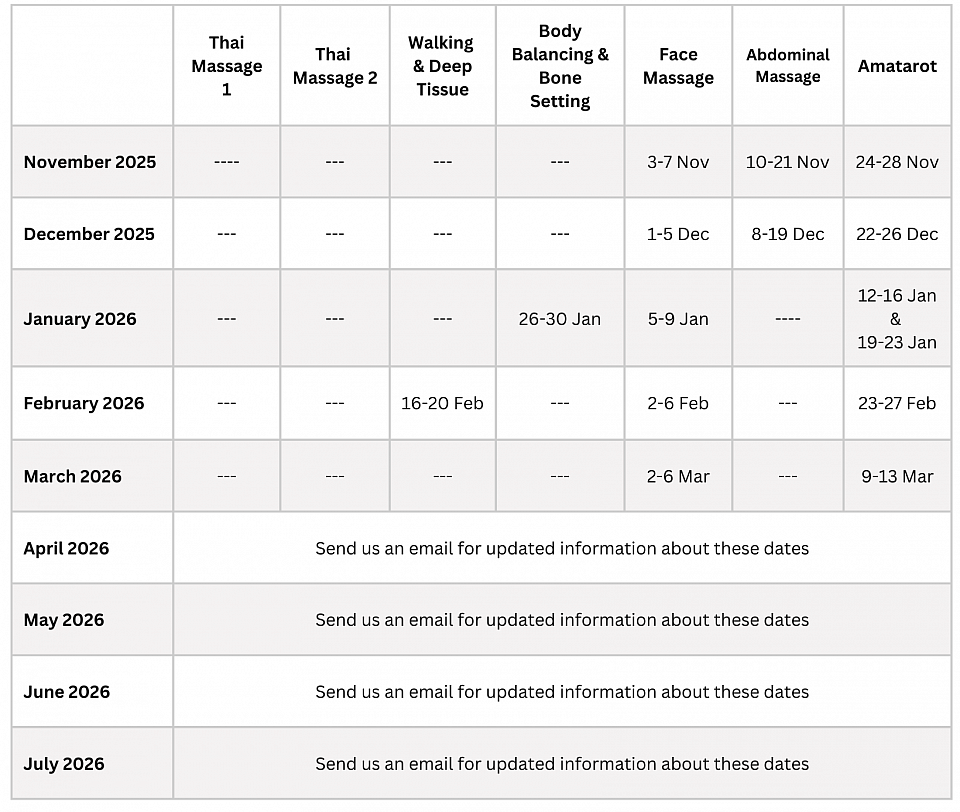Click the July 2026 email info message
Image resolution: width=960 pixels, height=812 pixels.
pos(562,764)
